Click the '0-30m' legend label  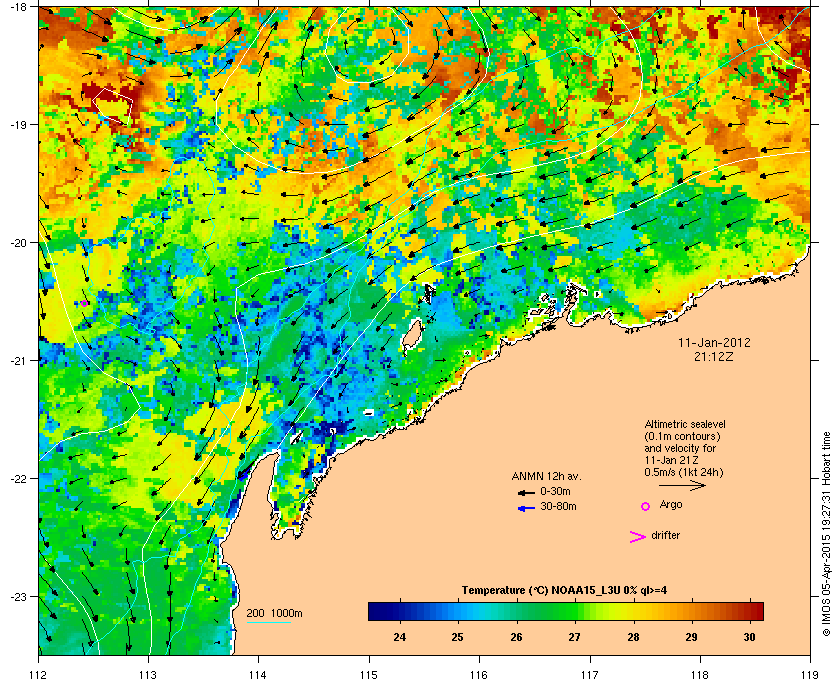555,491
